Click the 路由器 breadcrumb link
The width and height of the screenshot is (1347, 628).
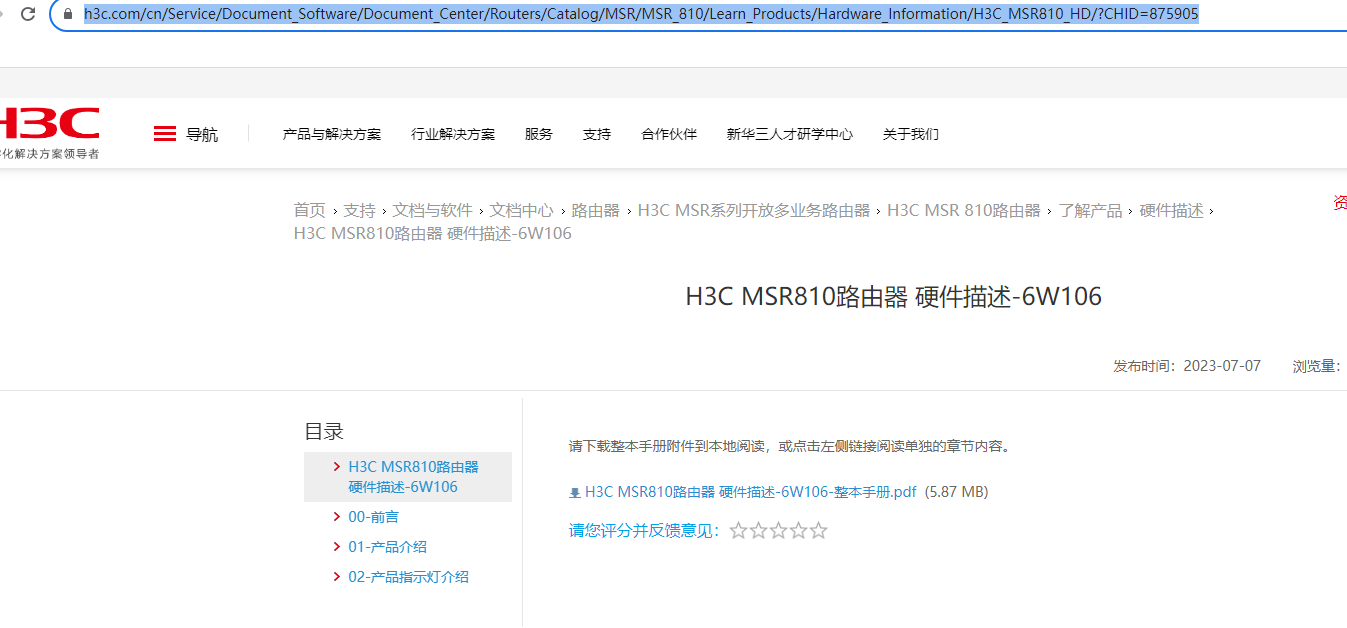tap(595, 210)
